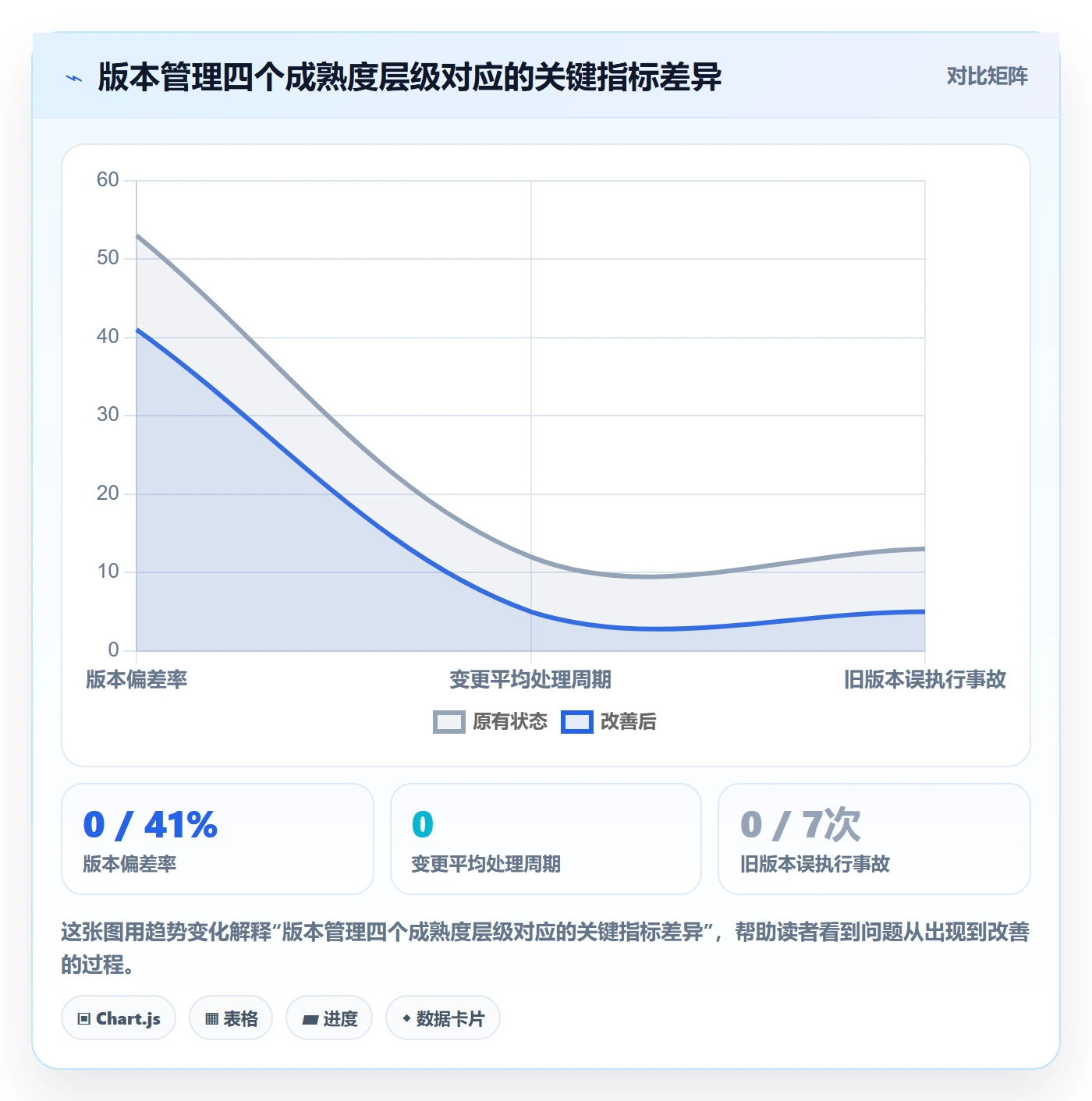Select the 数据卡片 tag chip
Viewport: 1092px width, 1101px height.
443,1018
